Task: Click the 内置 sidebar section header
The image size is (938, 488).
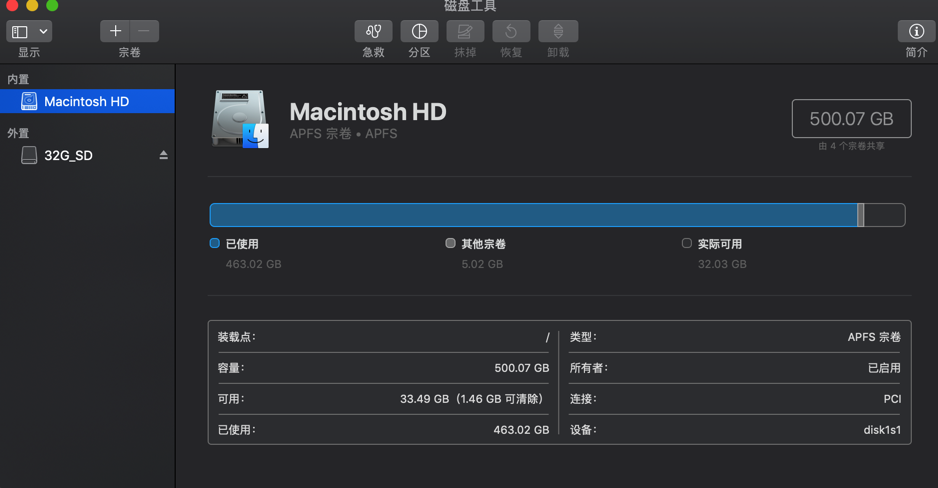Action: tap(18, 79)
